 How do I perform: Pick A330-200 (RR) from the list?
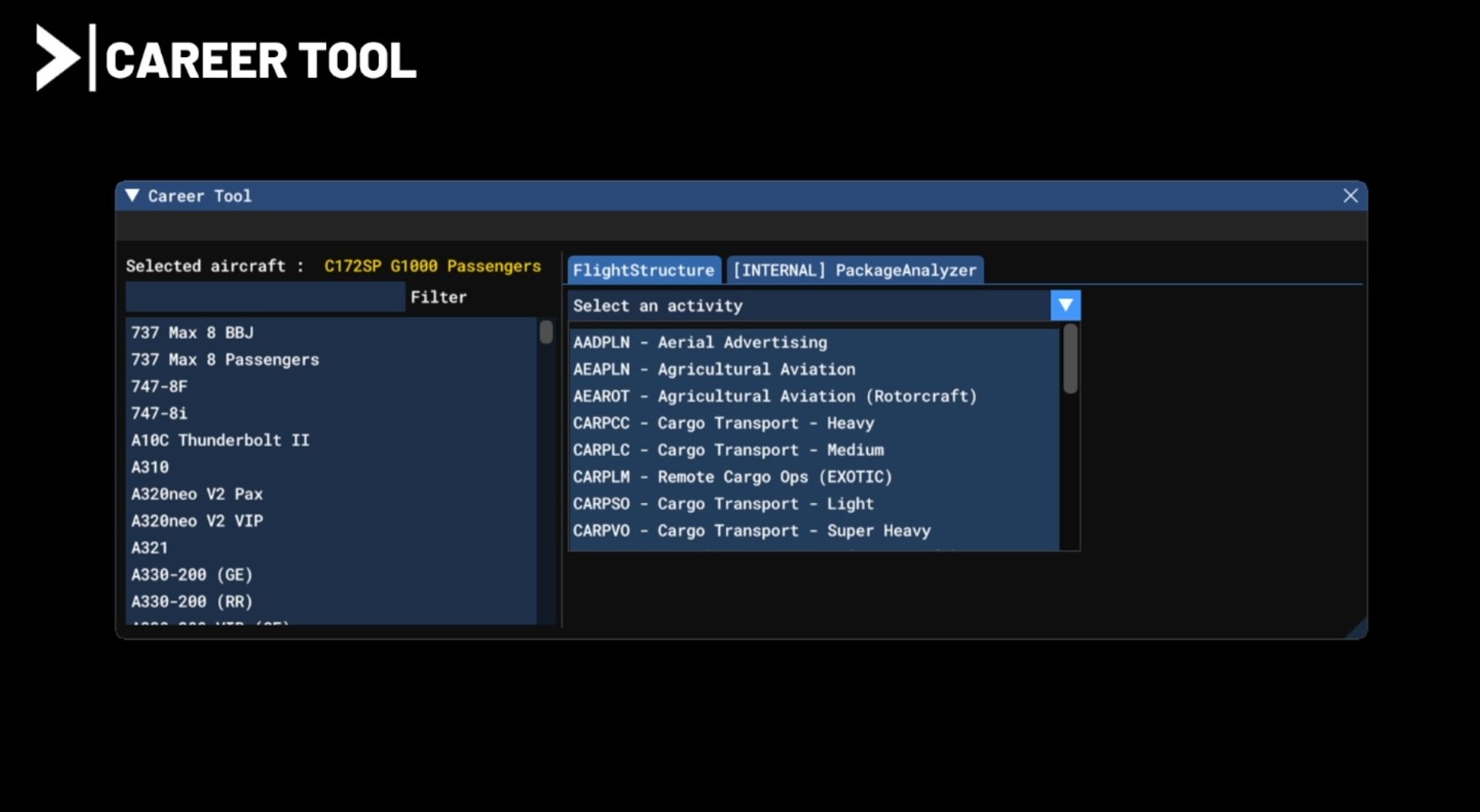(192, 602)
